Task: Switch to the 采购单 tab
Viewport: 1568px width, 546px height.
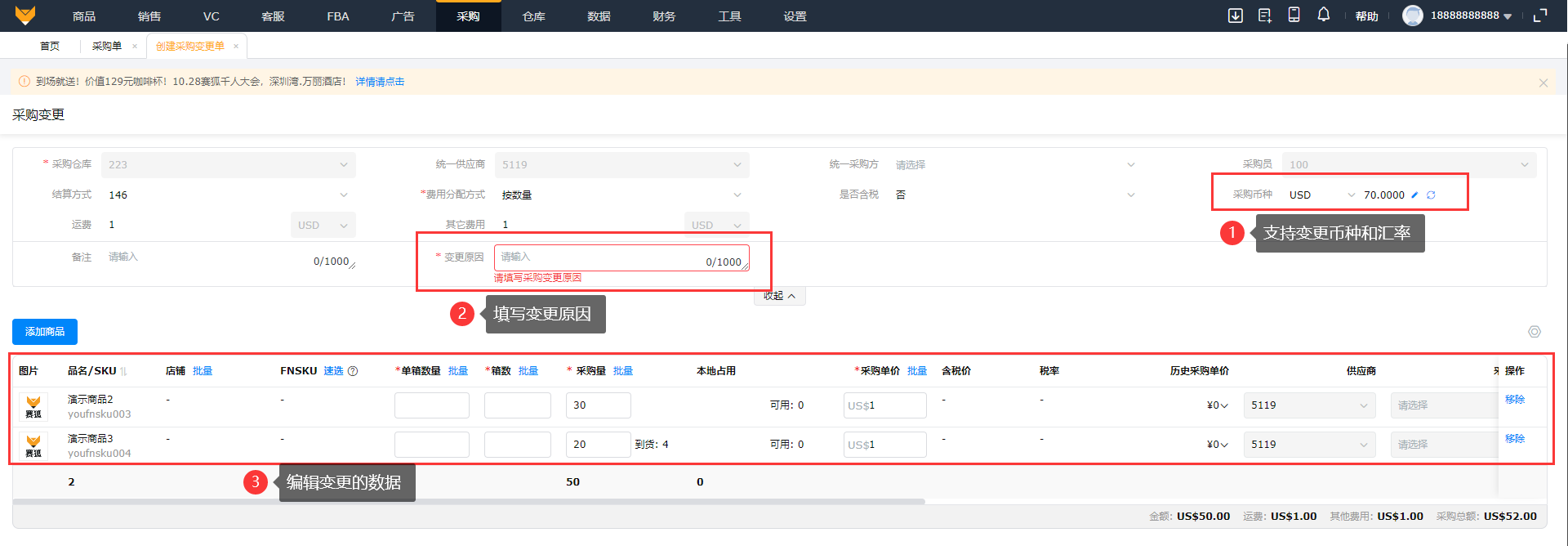Action: [106, 47]
